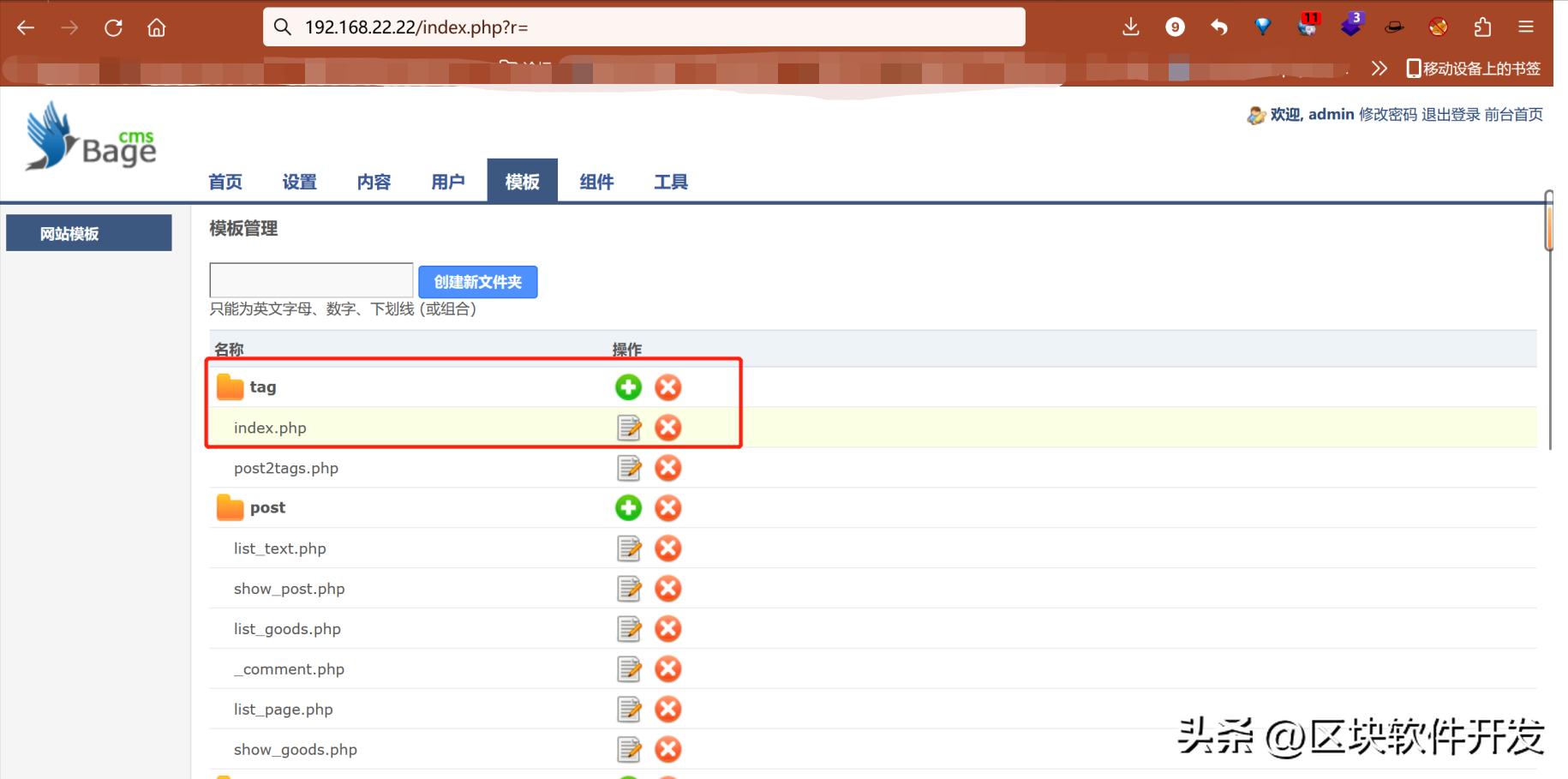Click the 创建新文件夹 button
Screen dimensions: 1568x779
(478, 282)
